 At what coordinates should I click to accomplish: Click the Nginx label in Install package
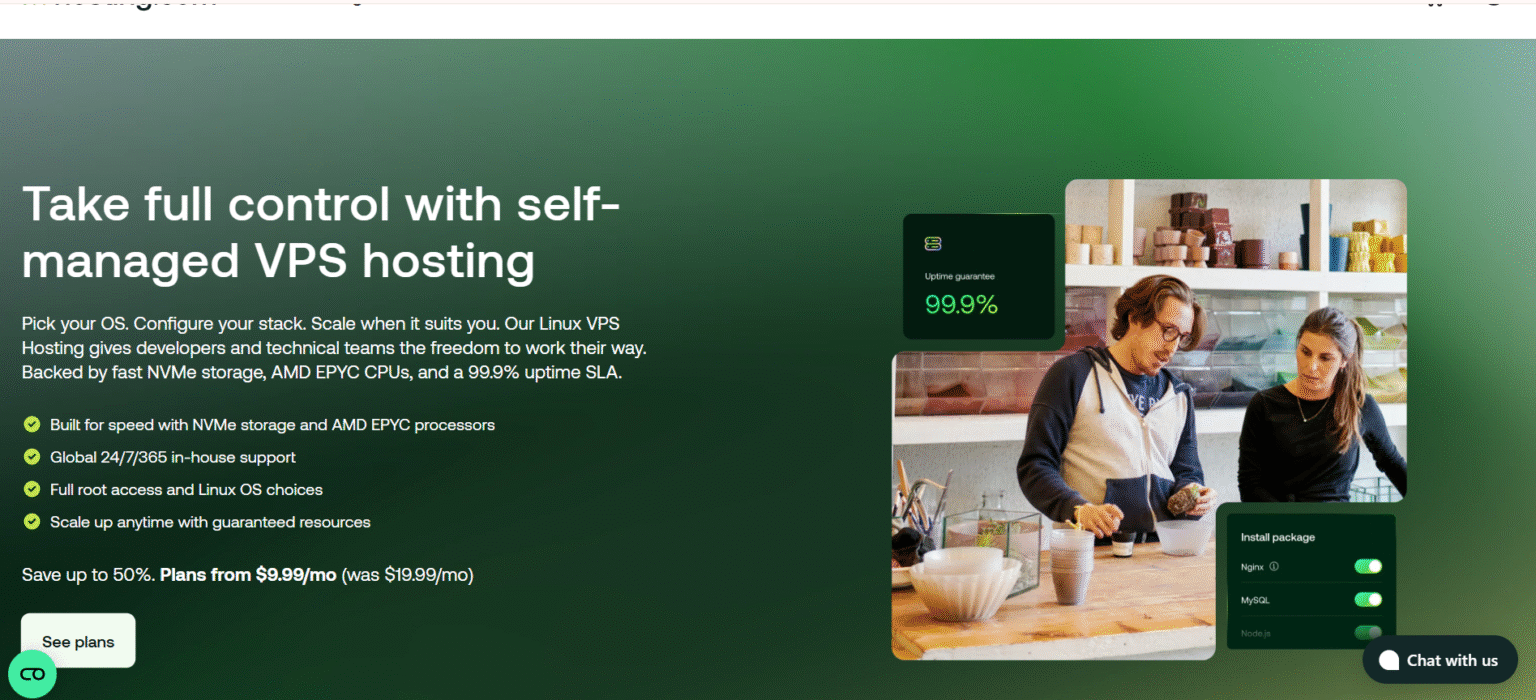pos(1253,567)
